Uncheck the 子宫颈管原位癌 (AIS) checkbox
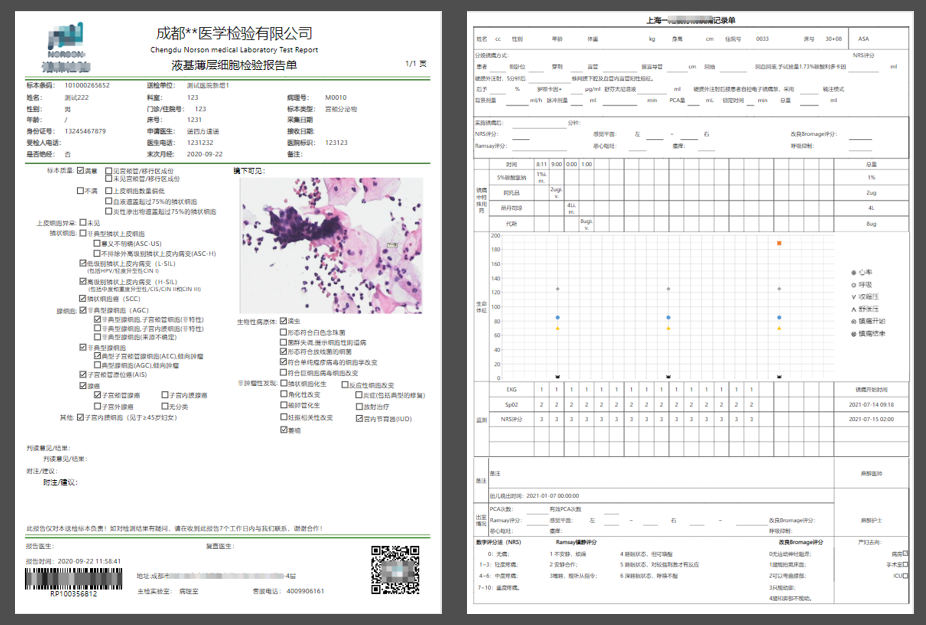The image size is (926, 625). click(83, 375)
